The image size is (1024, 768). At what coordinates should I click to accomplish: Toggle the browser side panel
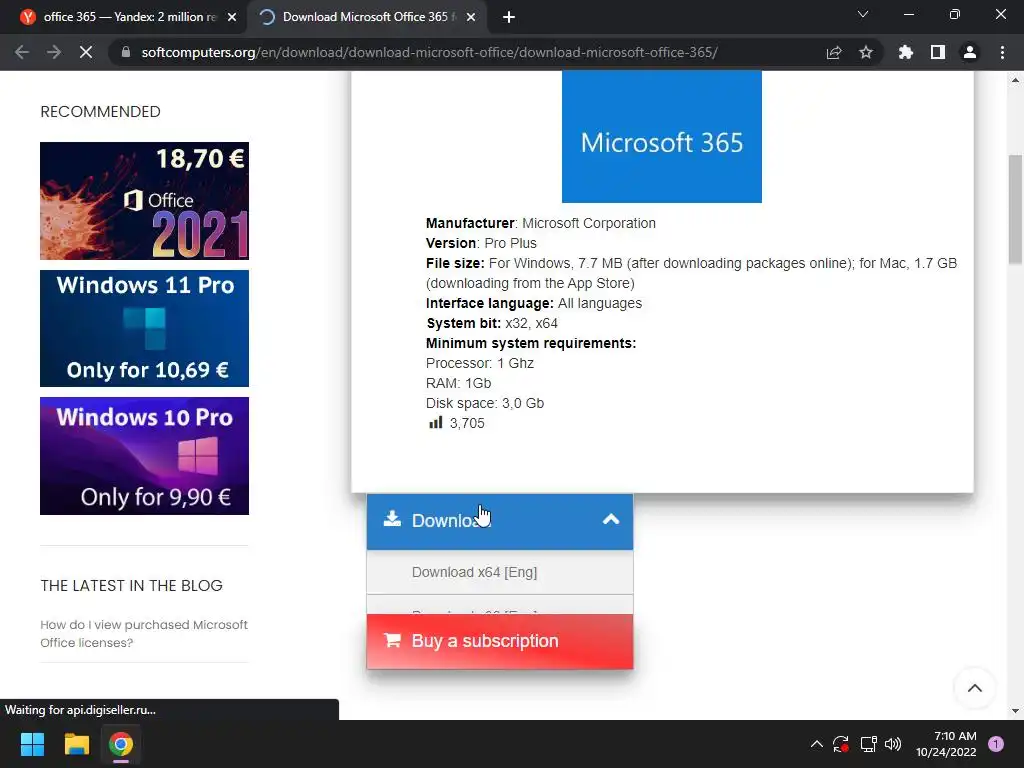pyautogui.click(x=938, y=52)
